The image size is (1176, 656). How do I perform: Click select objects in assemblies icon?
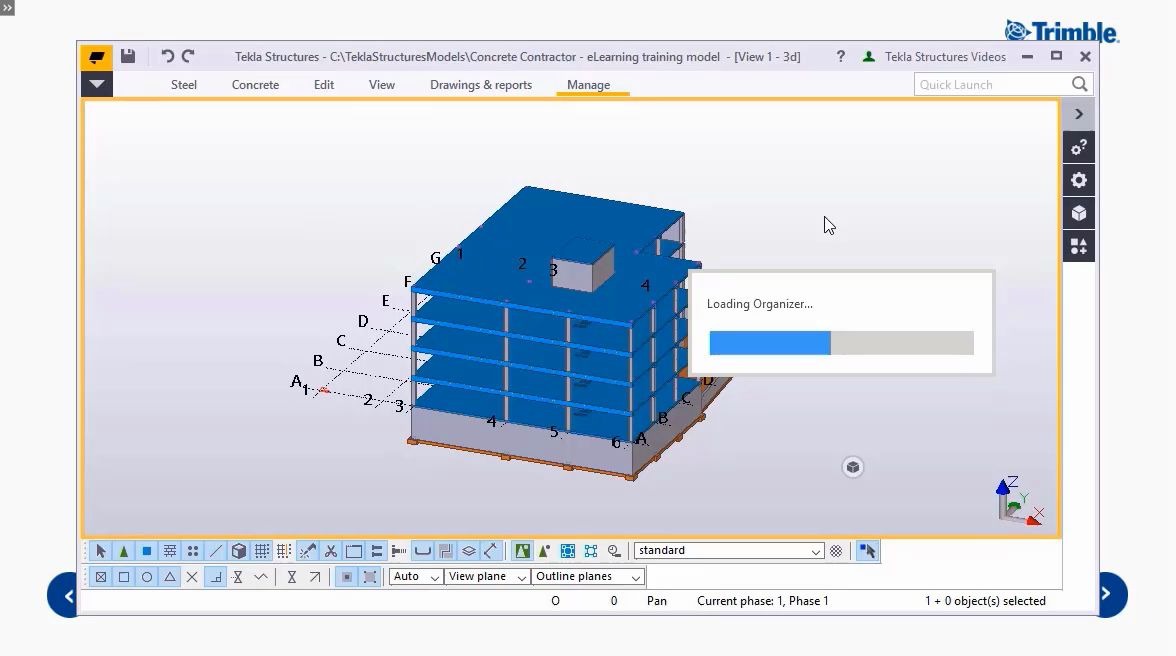click(591, 551)
